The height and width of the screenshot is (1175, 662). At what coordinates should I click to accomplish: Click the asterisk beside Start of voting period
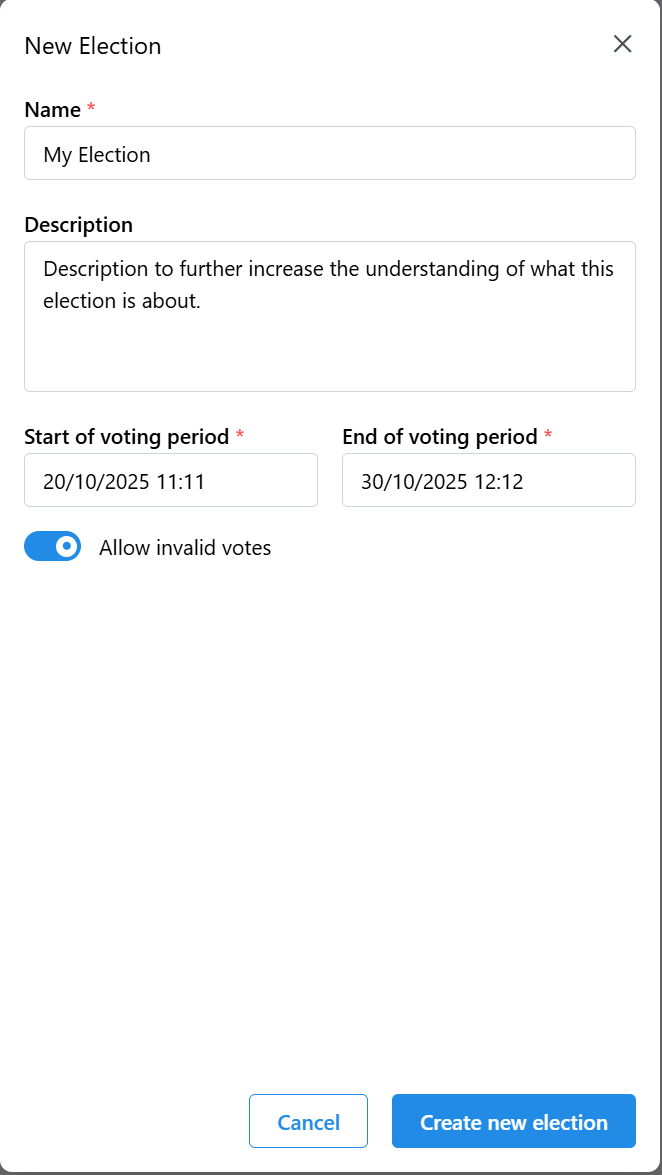click(x=240, y=436)
